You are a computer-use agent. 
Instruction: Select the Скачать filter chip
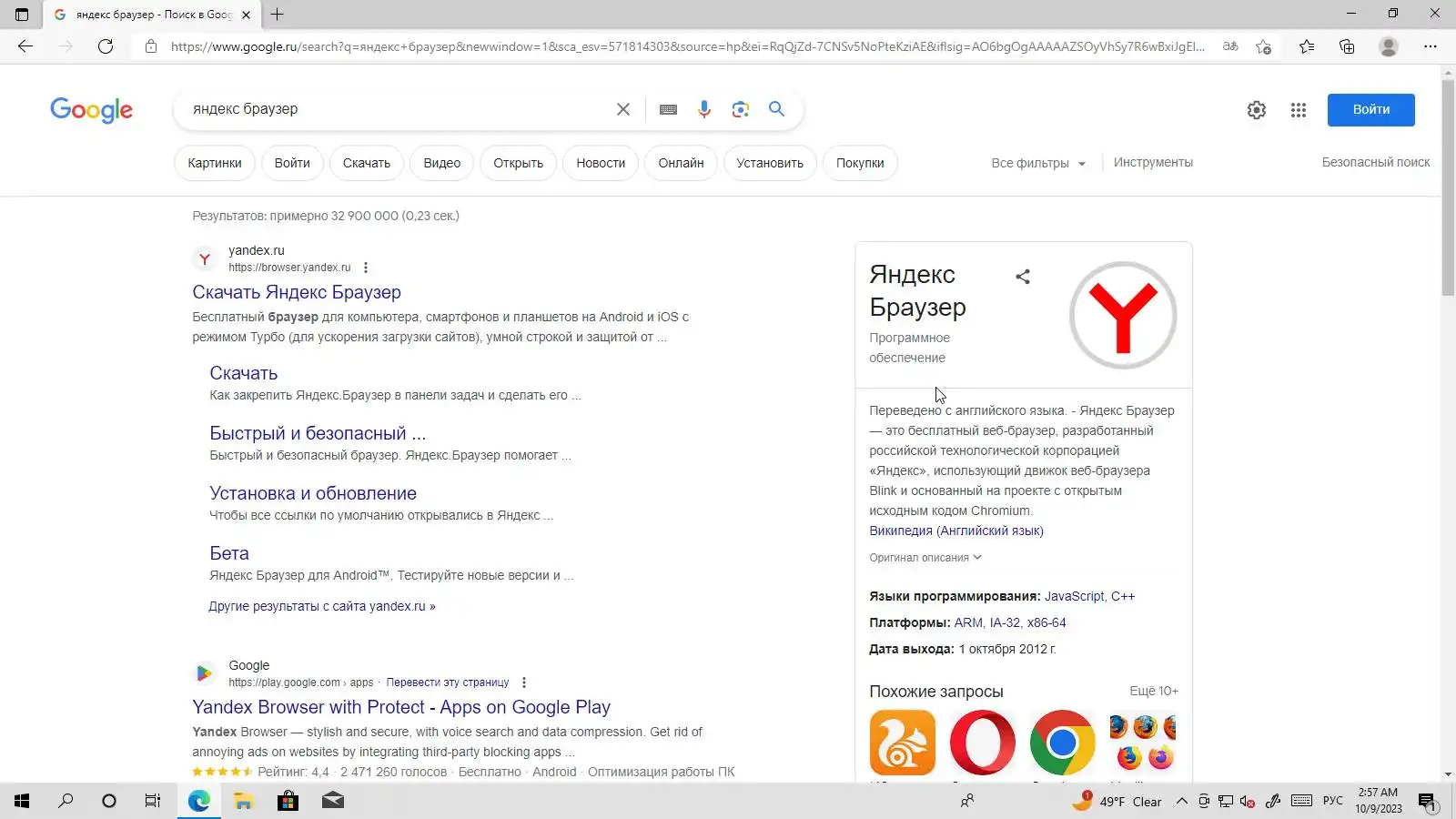[x=367, y=163]
